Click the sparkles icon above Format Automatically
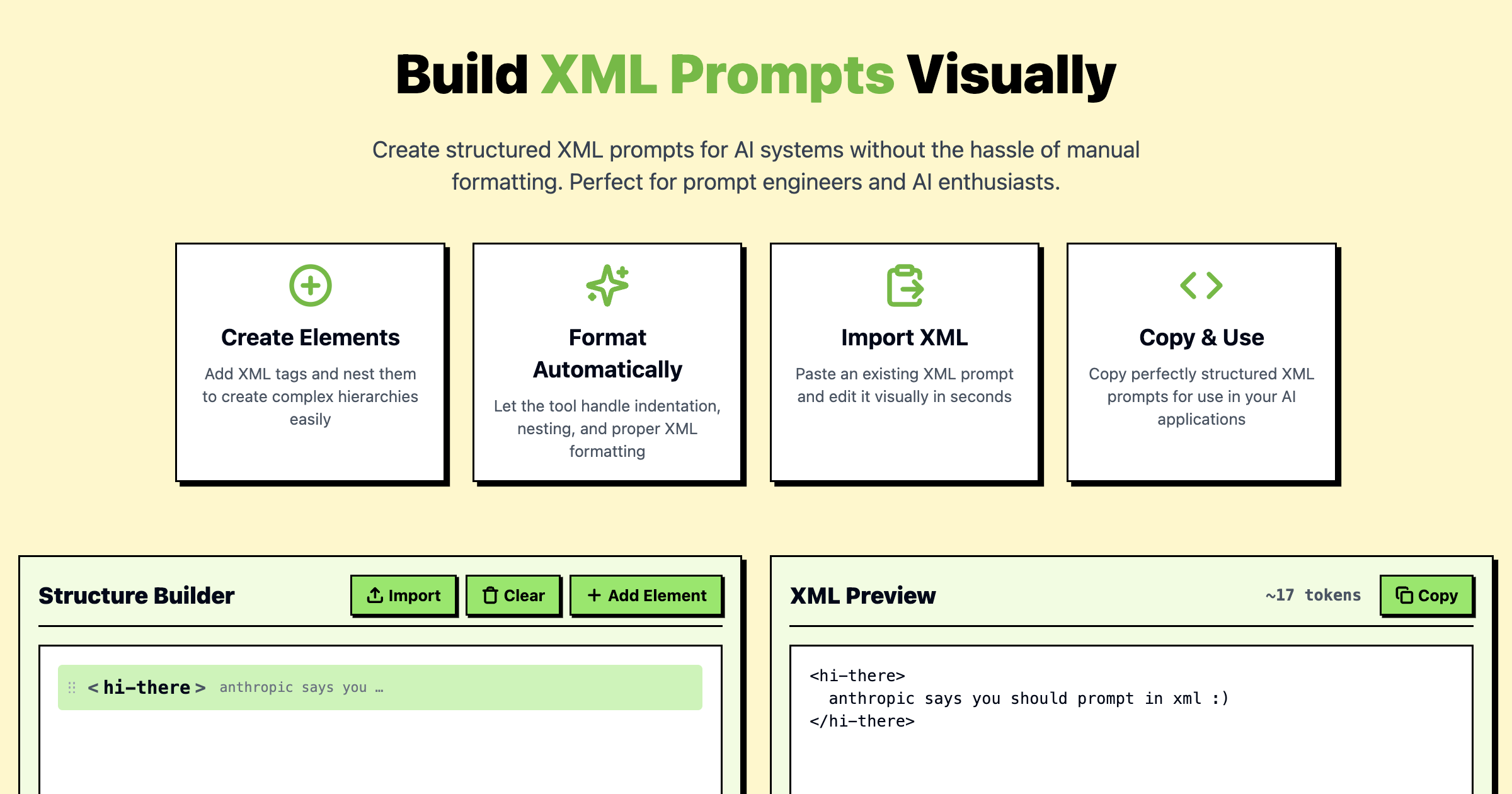The image size is (1512, 794). [607, 286]
